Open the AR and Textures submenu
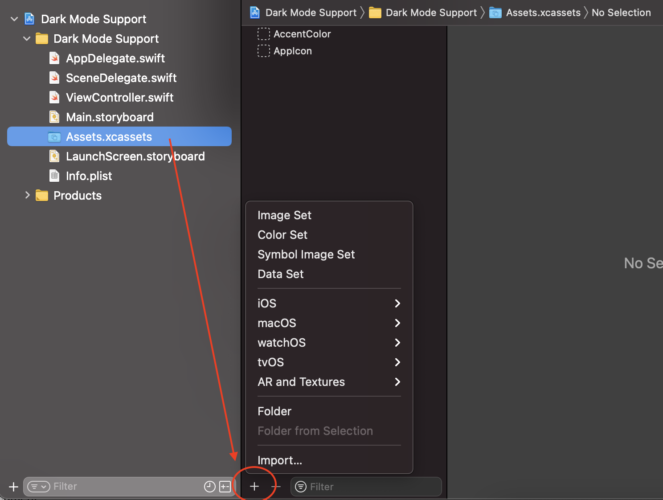This screenshot has width=663, height=500. coord(329,382)
